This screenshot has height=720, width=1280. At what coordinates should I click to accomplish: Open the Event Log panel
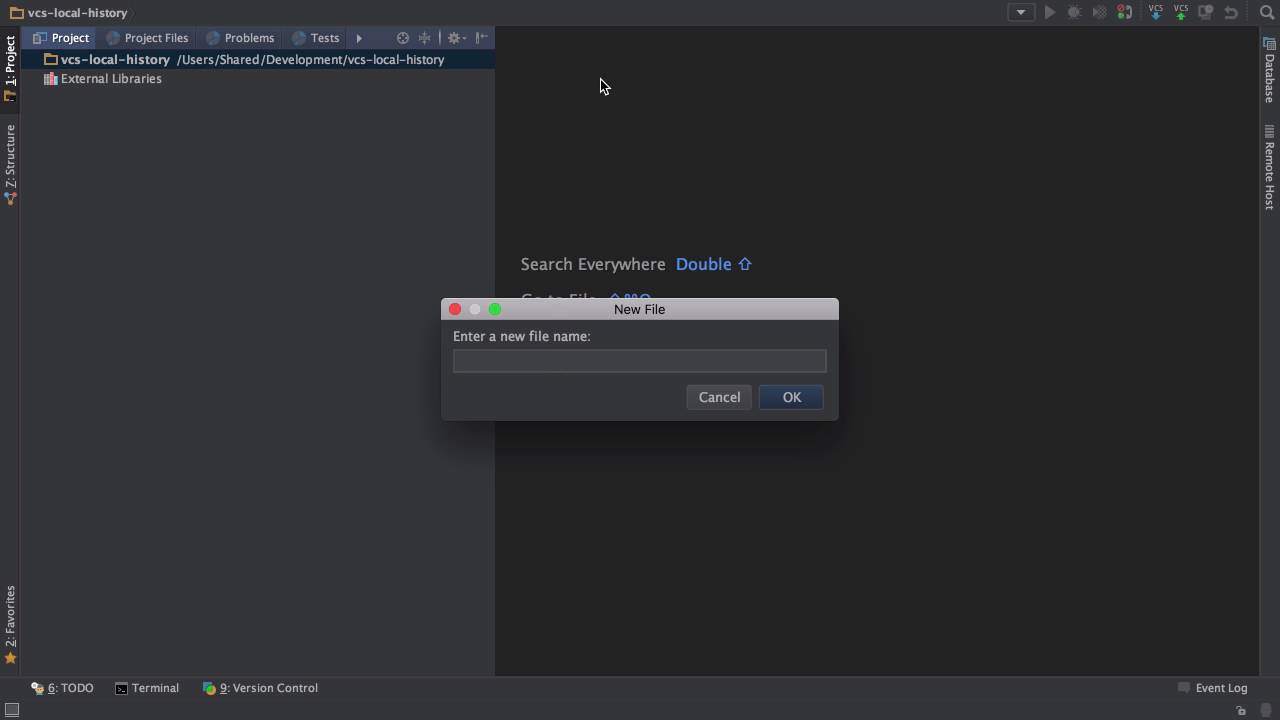(1219, 688)
